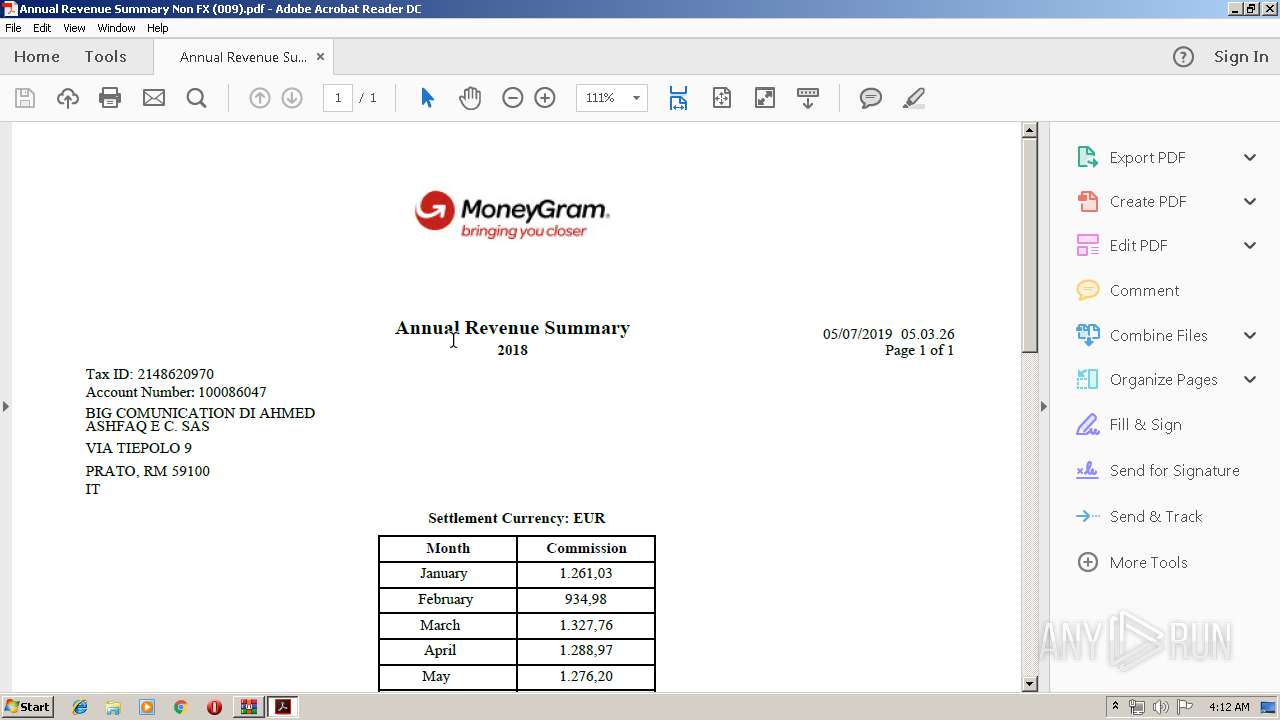Open the Window menu

[x=116, y=28]
